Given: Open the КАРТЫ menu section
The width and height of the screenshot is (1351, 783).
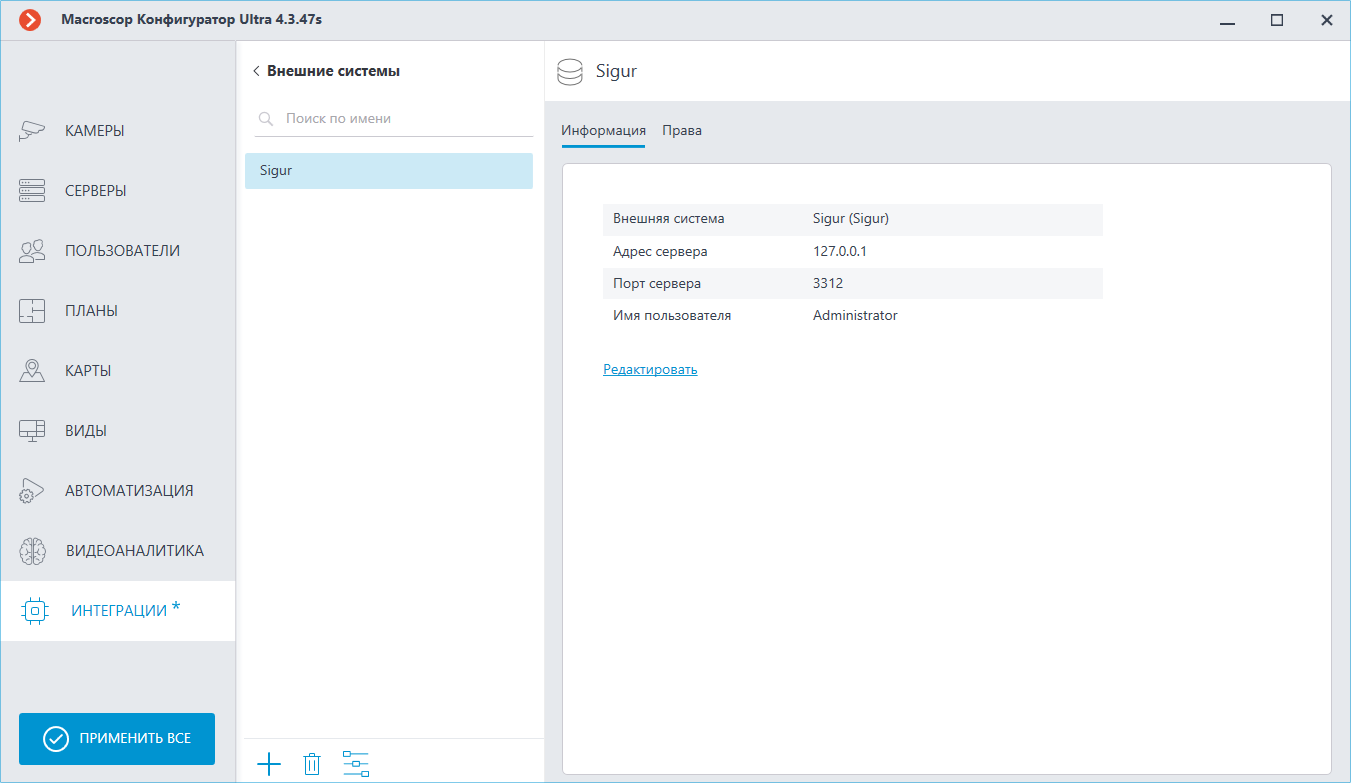Looking at the screenshot, I should click(118, 371).
